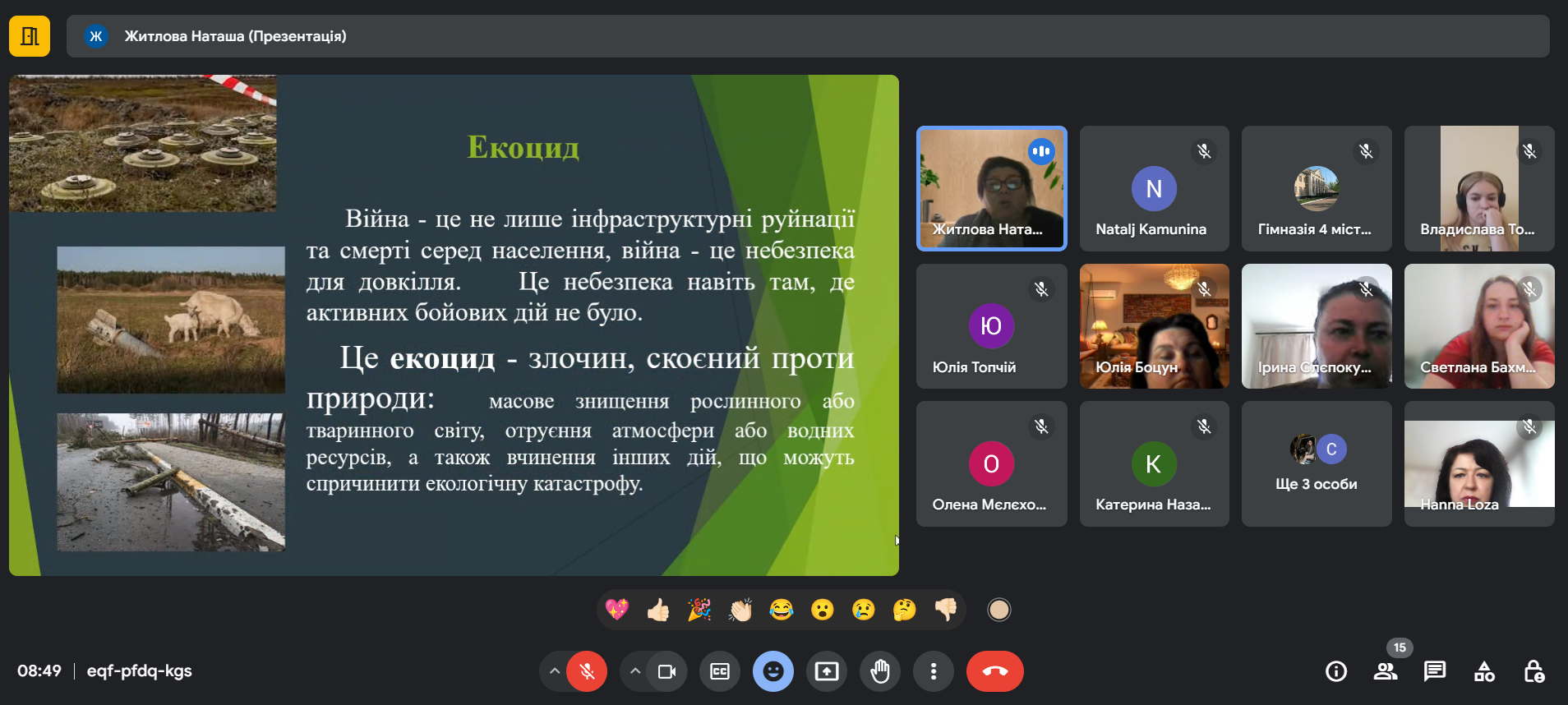Send the party popper emoji reaction
Viewport: 1568px width, 705px height.
tap(699, 610)
